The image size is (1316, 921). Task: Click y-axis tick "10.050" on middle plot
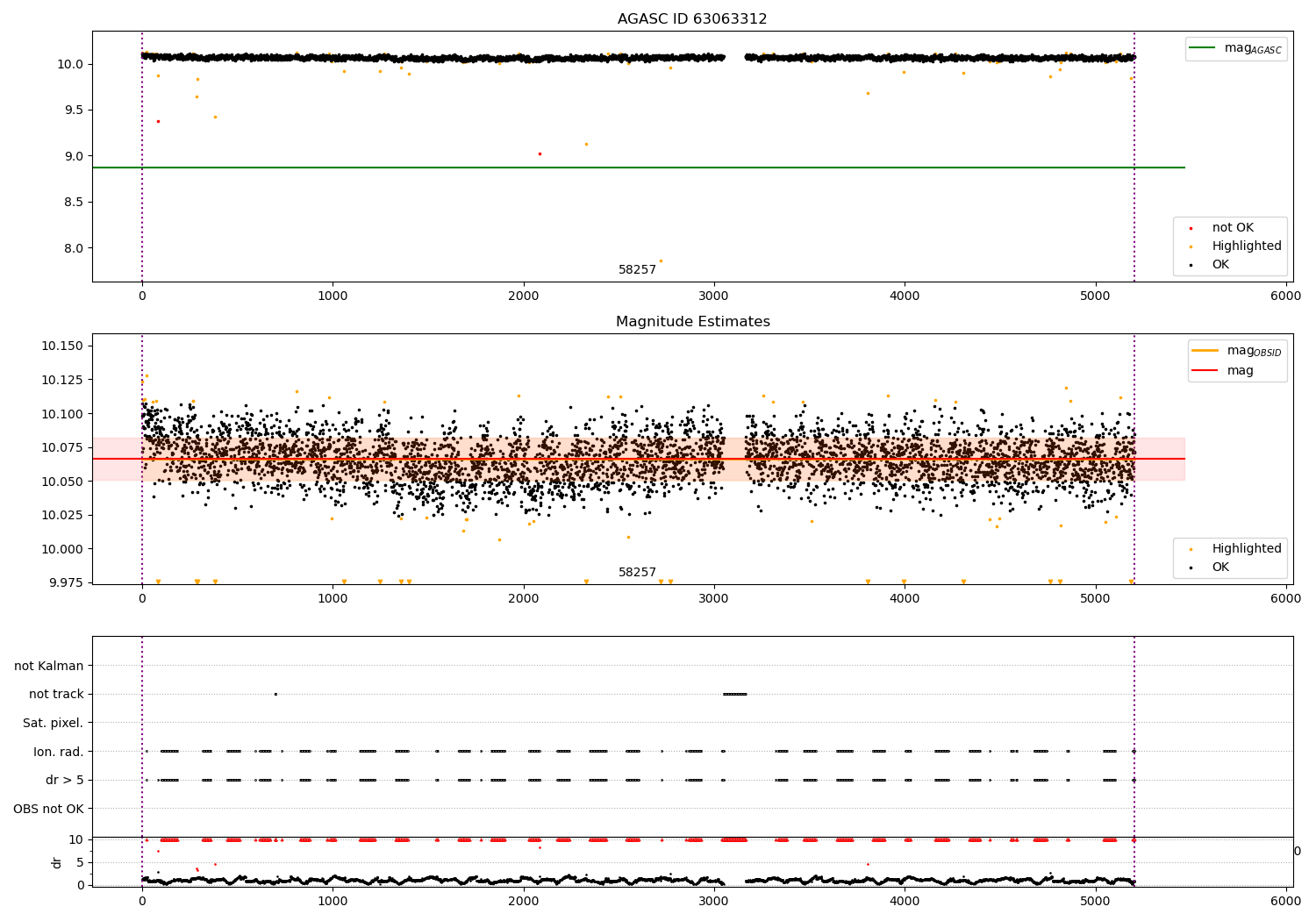coord(63,482)
